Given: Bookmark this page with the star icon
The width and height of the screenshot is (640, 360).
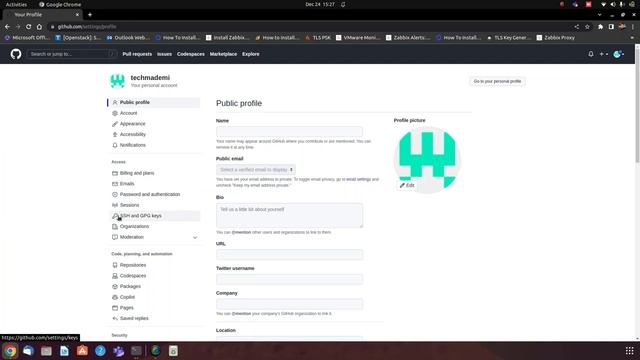Looking at the screenshot, I should coord(587,27).
